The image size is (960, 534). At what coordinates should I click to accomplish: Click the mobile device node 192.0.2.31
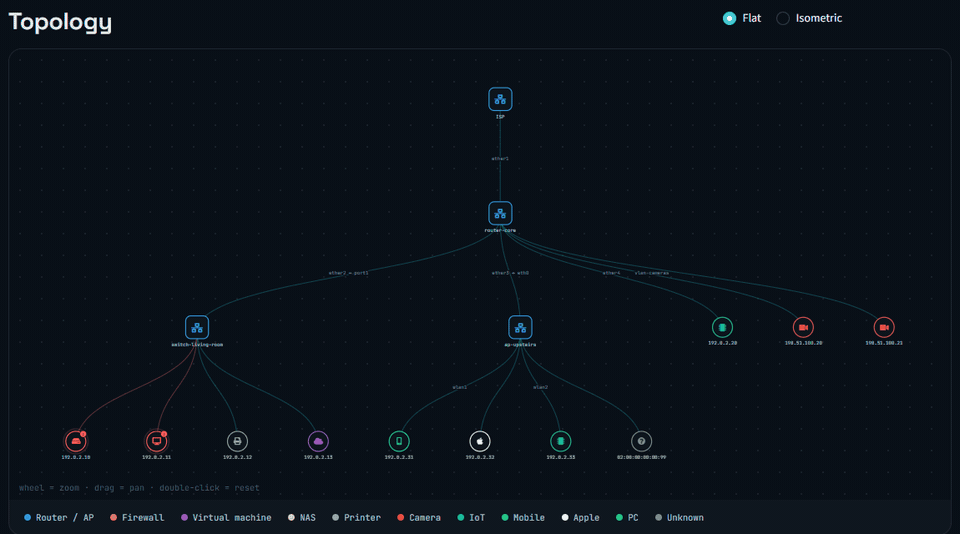(399, 441)
